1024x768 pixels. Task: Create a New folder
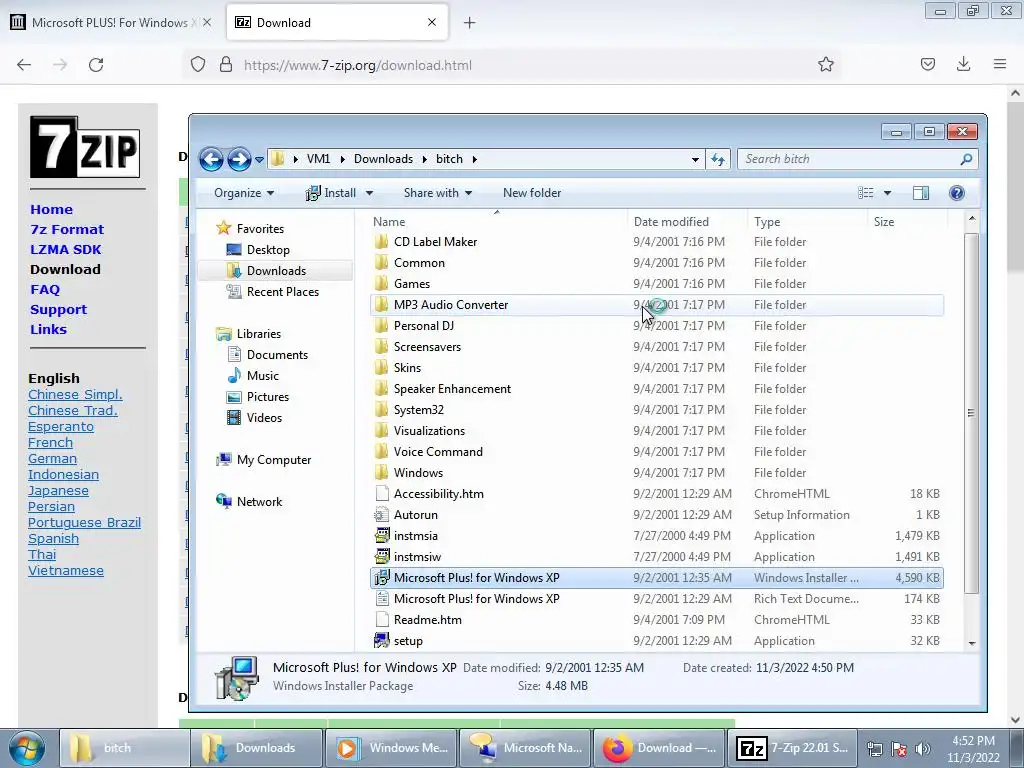(532, 193)
